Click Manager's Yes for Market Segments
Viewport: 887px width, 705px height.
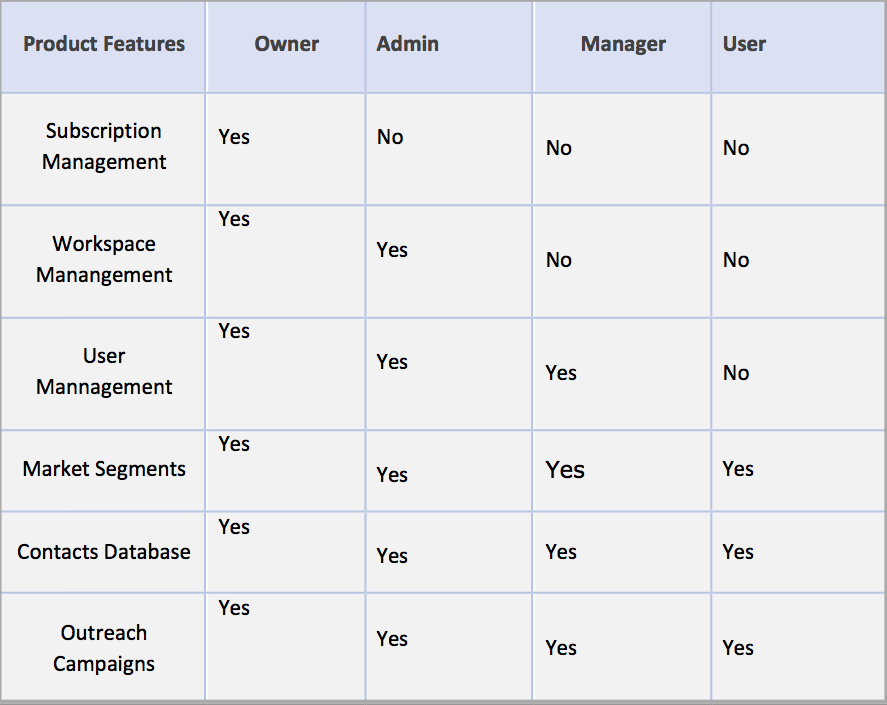click(565, 470)
